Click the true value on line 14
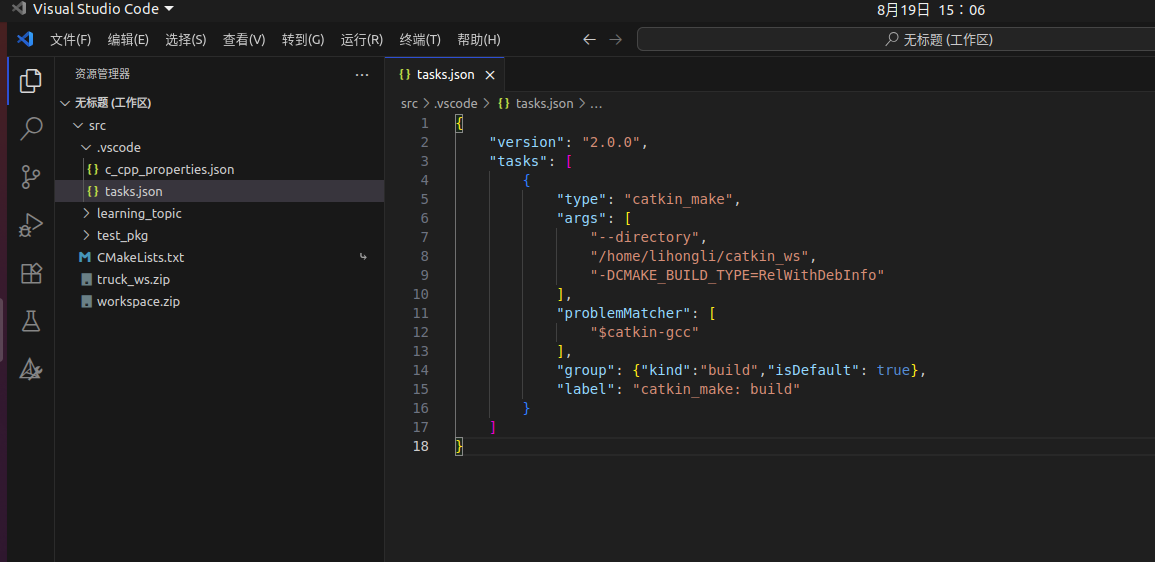Image resolution: width=1155 pixels, height=562 pixels. pyautogui.click(x=893, y=370)
